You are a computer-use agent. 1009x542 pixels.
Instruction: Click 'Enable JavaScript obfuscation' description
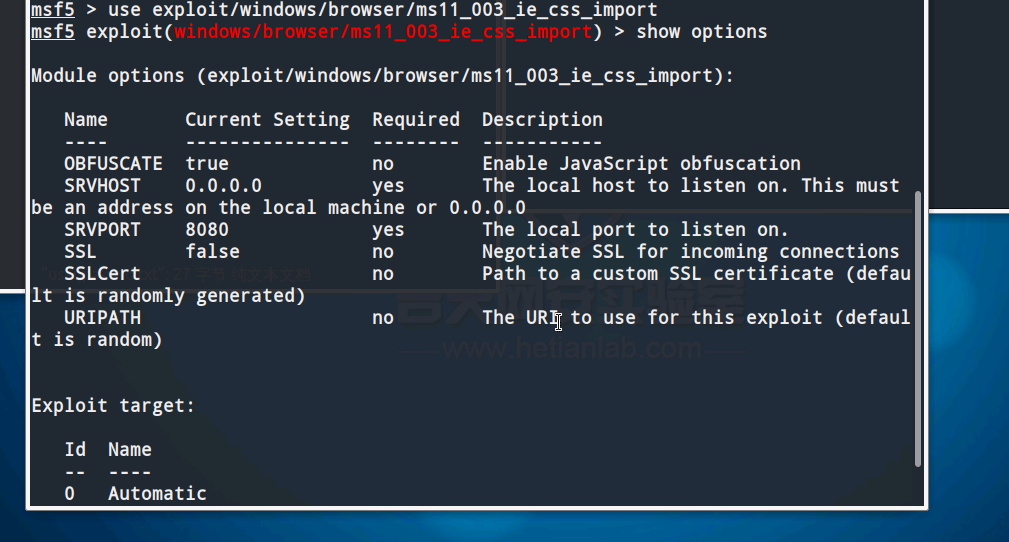pyautogui.click(x=641, y=164)
